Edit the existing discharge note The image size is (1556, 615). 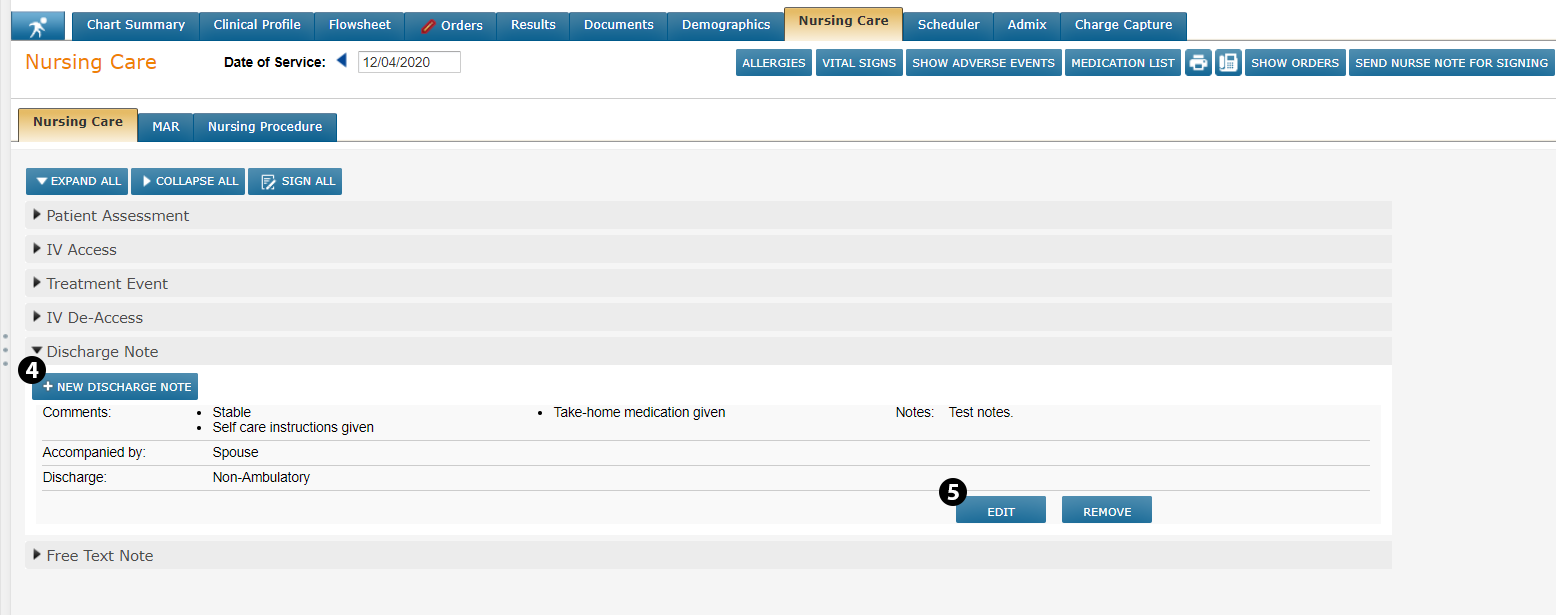[x=1000, y=511]
